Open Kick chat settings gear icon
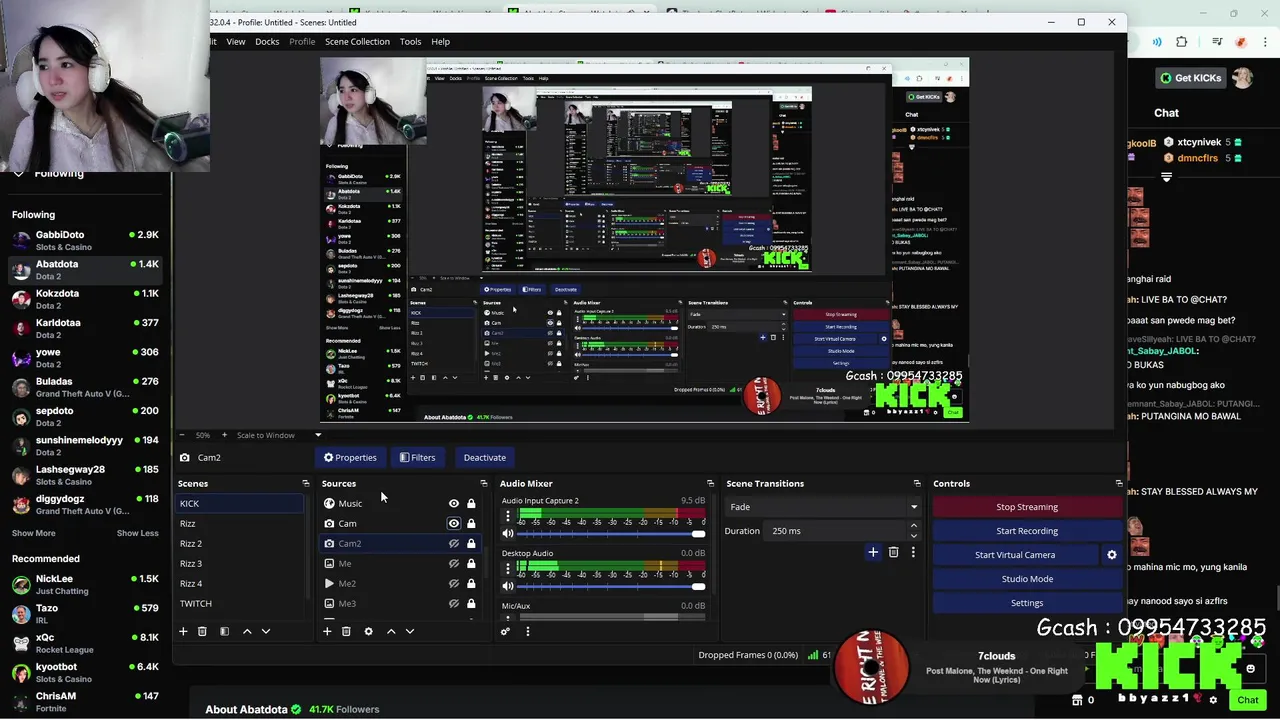This screenshot has height=720, width=1280. click(1213, 700)
